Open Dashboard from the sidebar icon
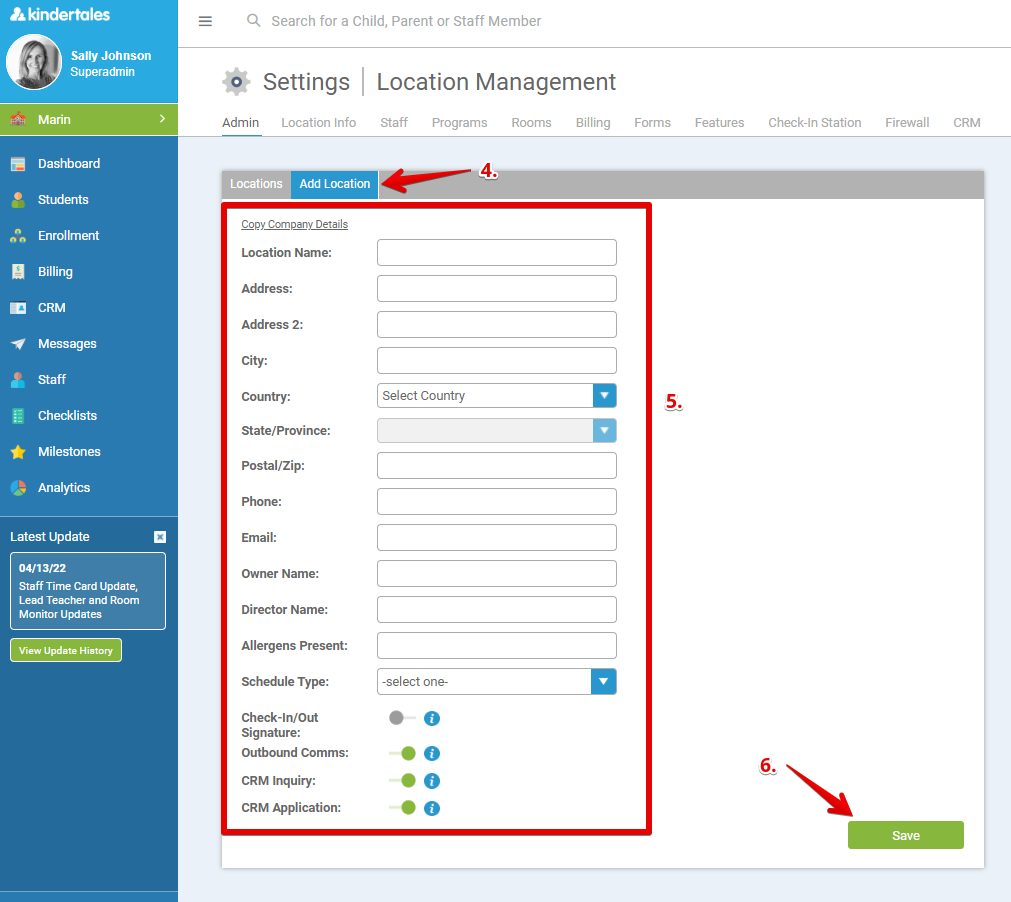This screenshot has width=1011, height=902. pyautogui.click(x=18, y=164)
